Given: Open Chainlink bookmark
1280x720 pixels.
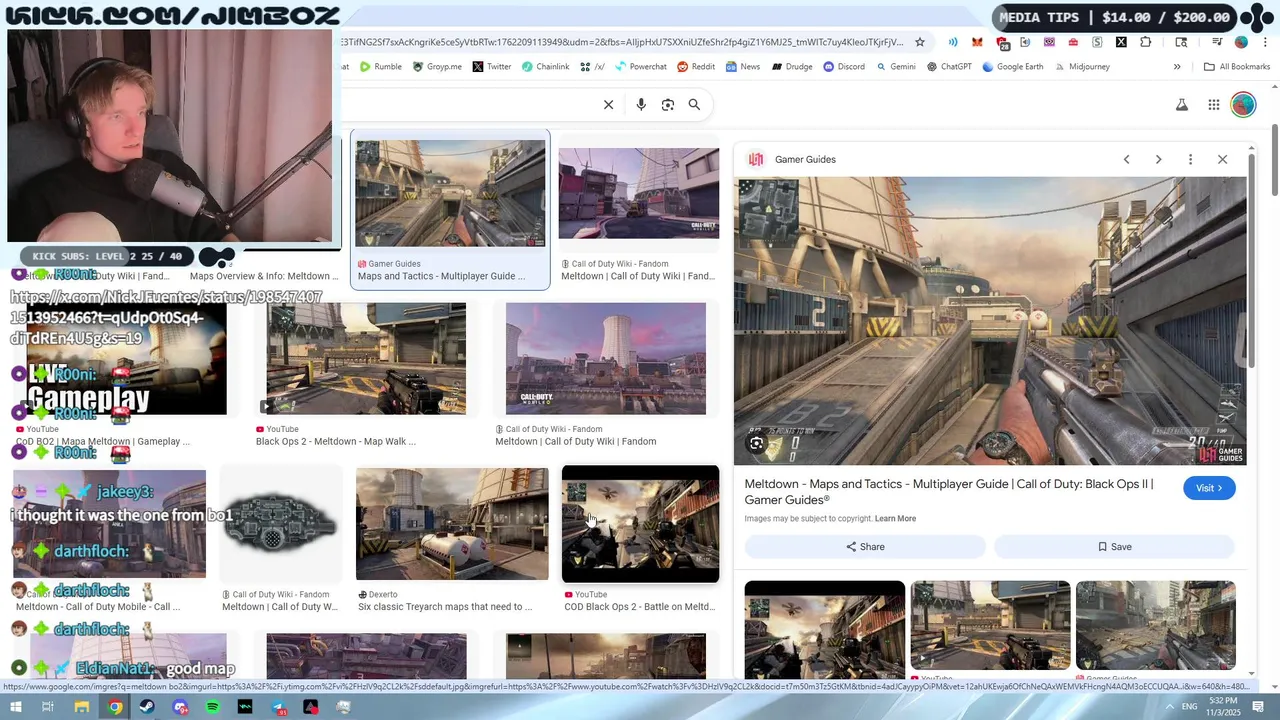Looking at the screenshot, I should click(546, 67).
